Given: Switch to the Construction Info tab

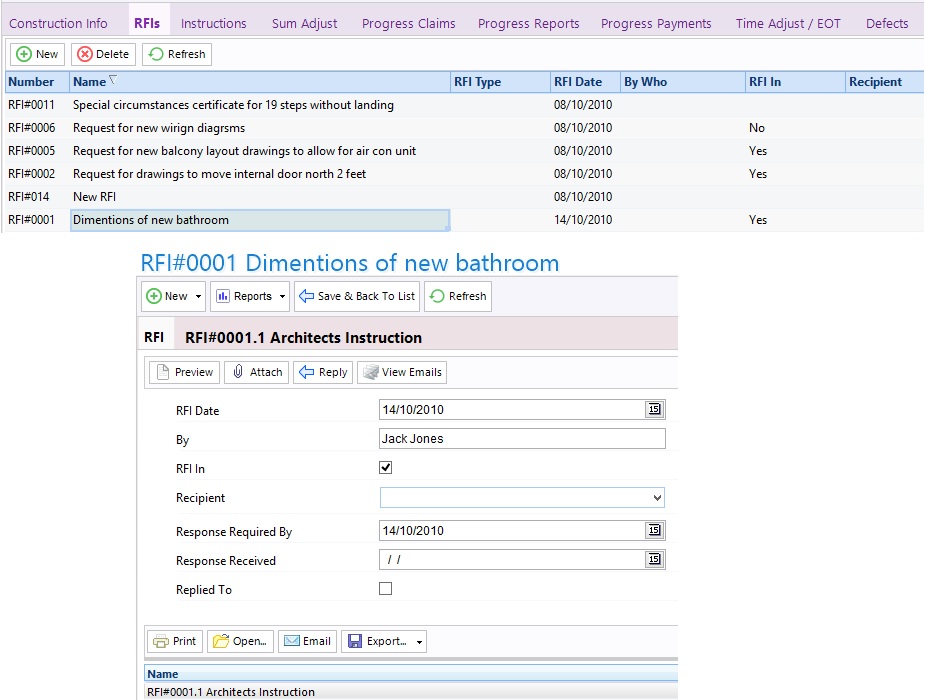Looking at the screenshot, I should 58,24.
